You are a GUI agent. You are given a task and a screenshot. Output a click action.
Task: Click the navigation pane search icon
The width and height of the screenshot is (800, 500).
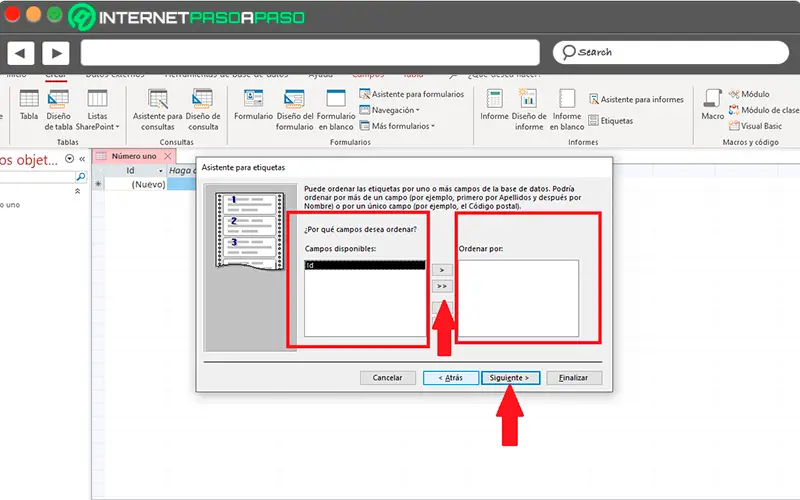(81, 177)
